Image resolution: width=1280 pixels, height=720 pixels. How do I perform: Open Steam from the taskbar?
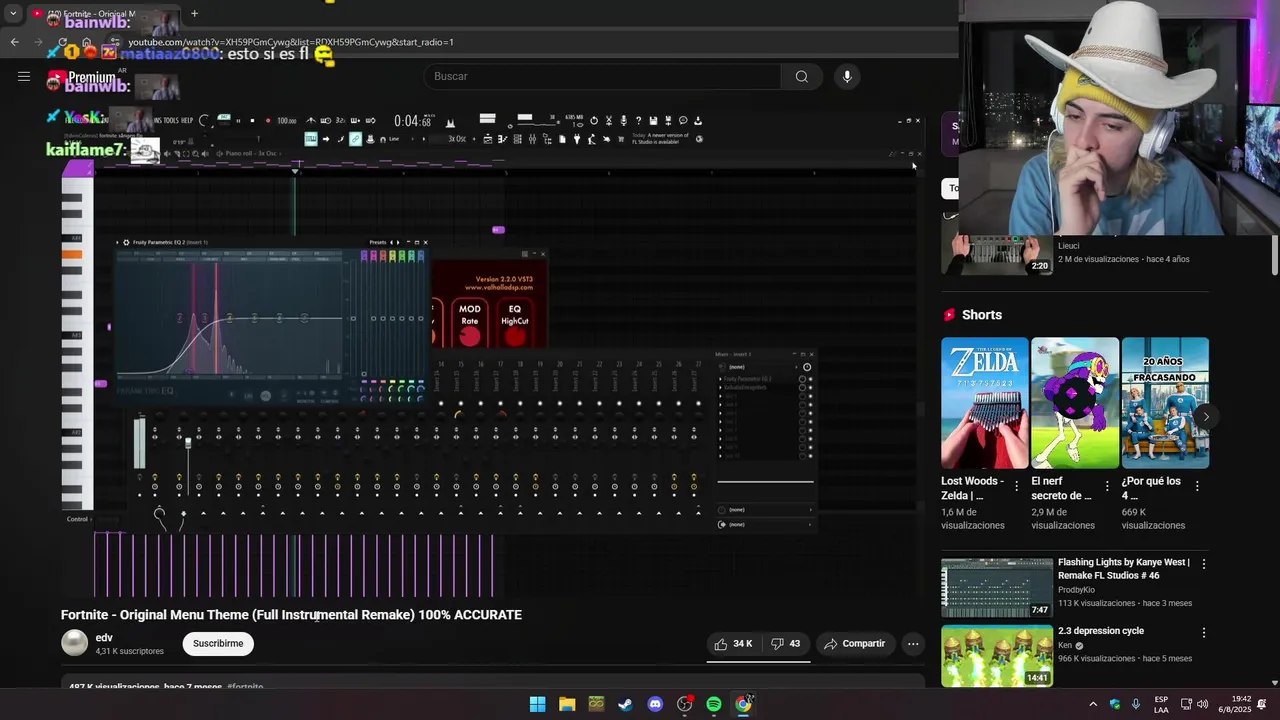coord(625,704)
